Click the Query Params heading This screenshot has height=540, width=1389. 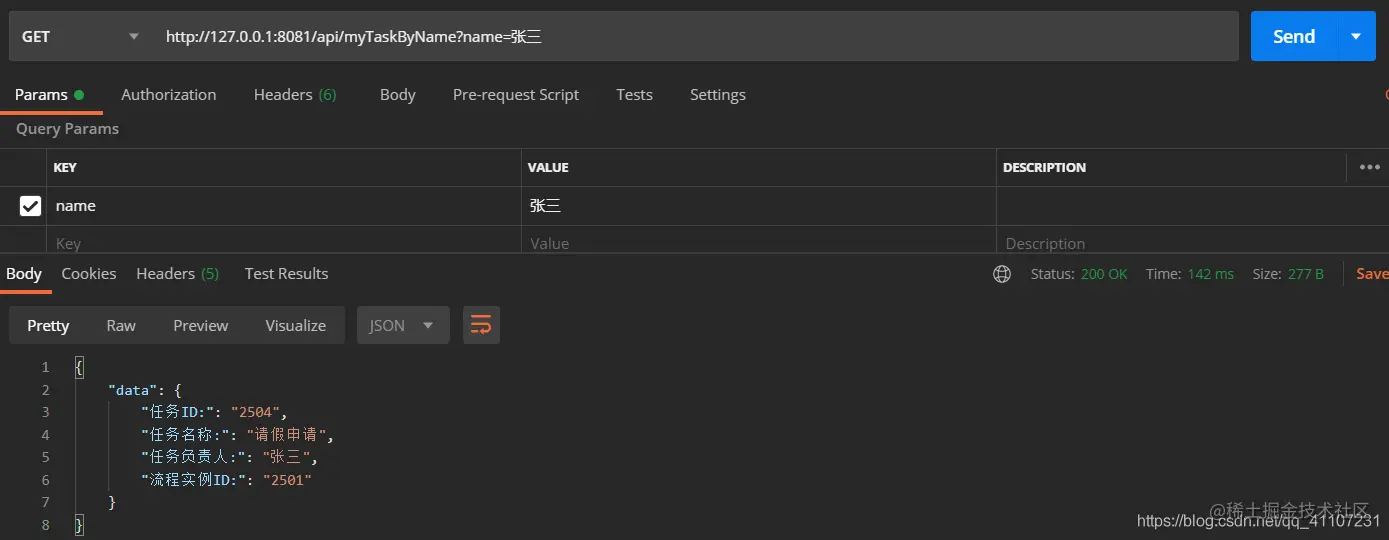67,129
